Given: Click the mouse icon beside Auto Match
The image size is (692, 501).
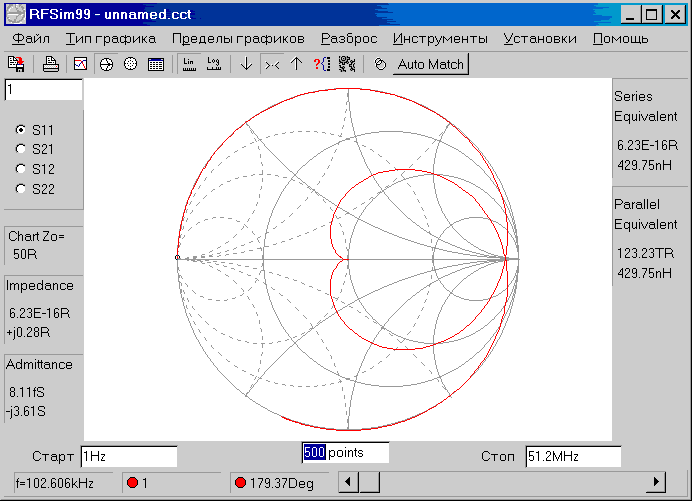Looking at the screenshot, I should (380, 64).
